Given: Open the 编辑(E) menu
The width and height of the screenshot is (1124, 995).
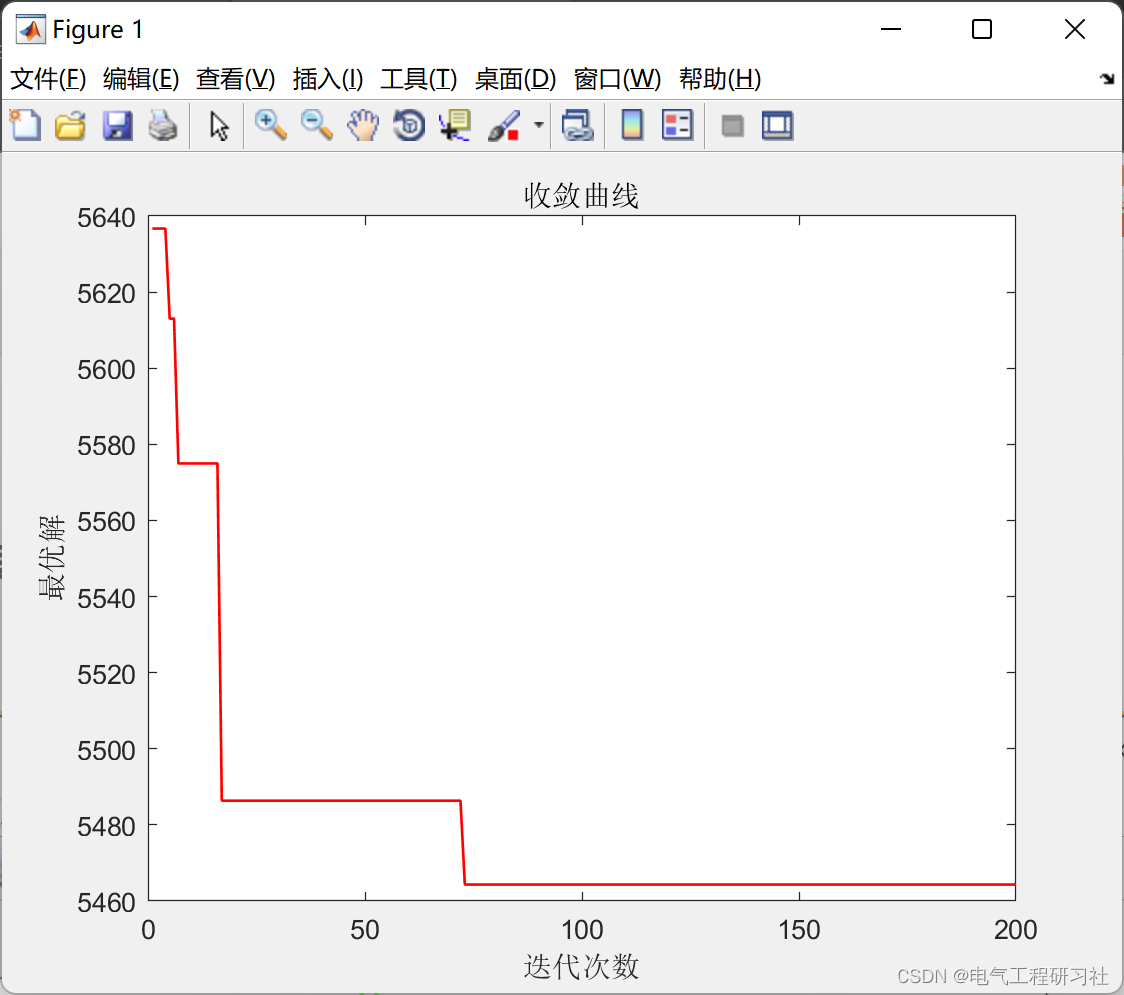Looking at the screenshot, I should pos(140,79).
